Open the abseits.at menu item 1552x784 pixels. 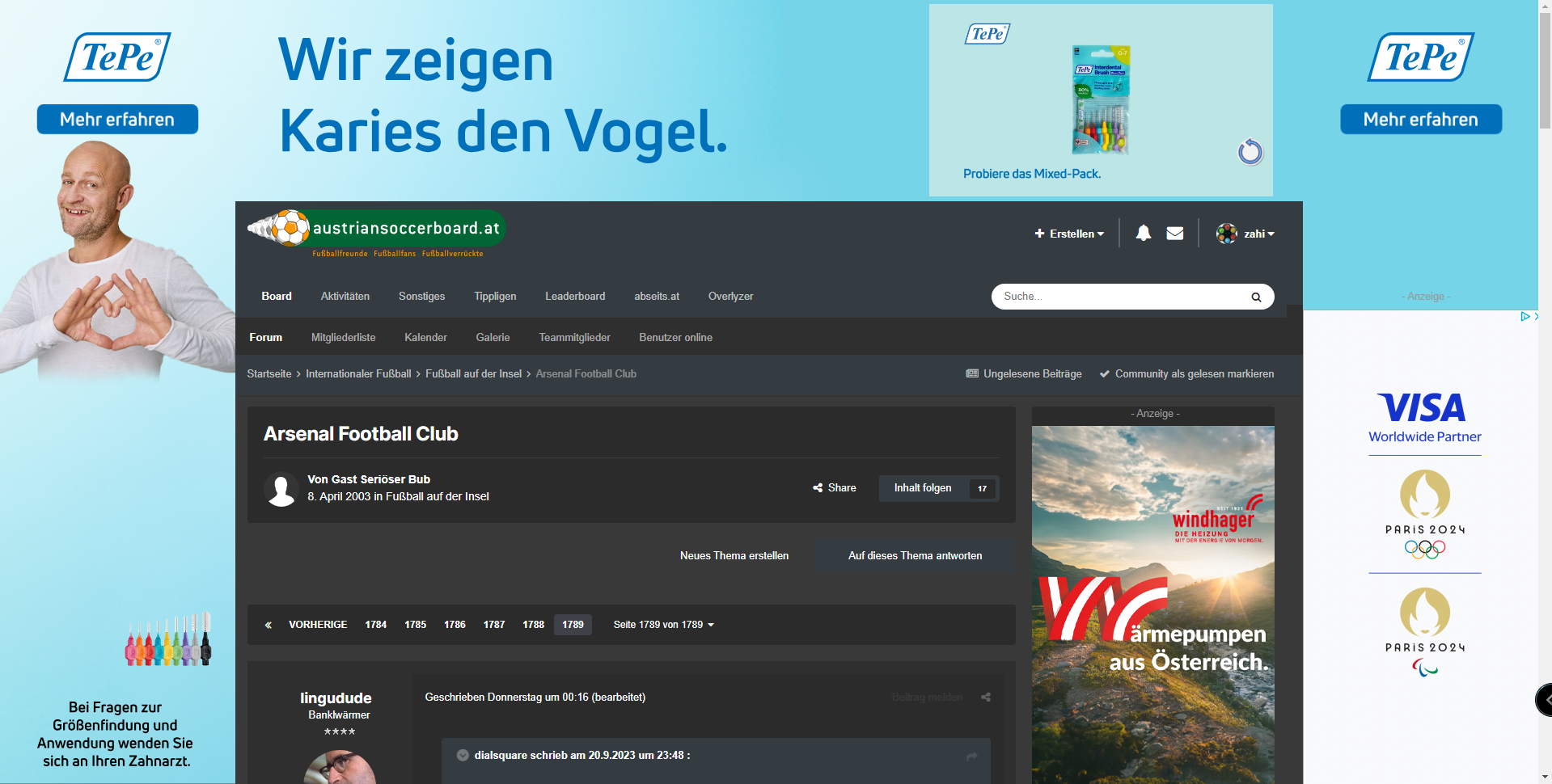pos(657,297)
